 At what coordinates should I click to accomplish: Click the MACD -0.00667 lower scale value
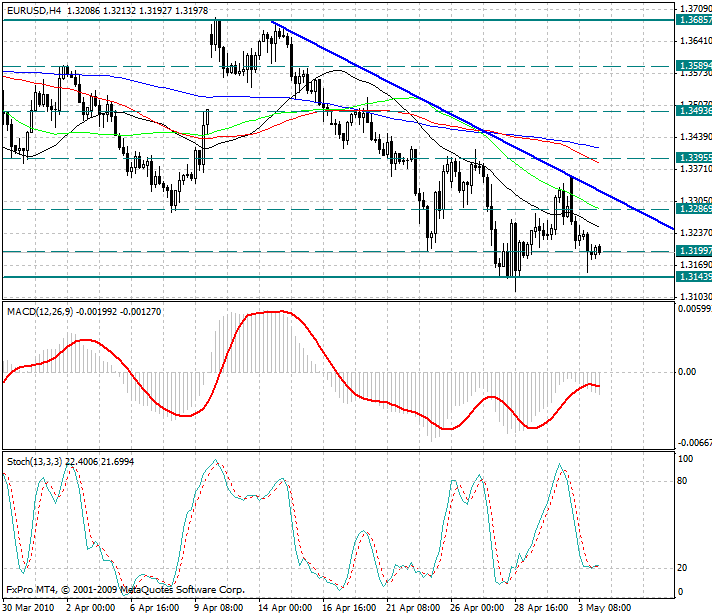click(695, 443)
